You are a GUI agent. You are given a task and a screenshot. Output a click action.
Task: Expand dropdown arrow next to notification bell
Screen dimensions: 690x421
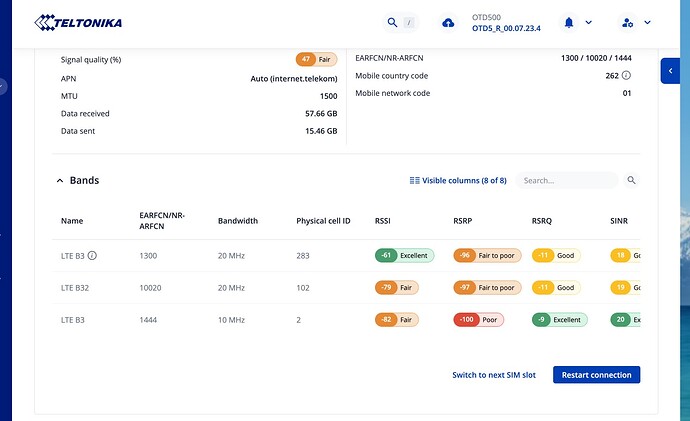coord(589,22)
